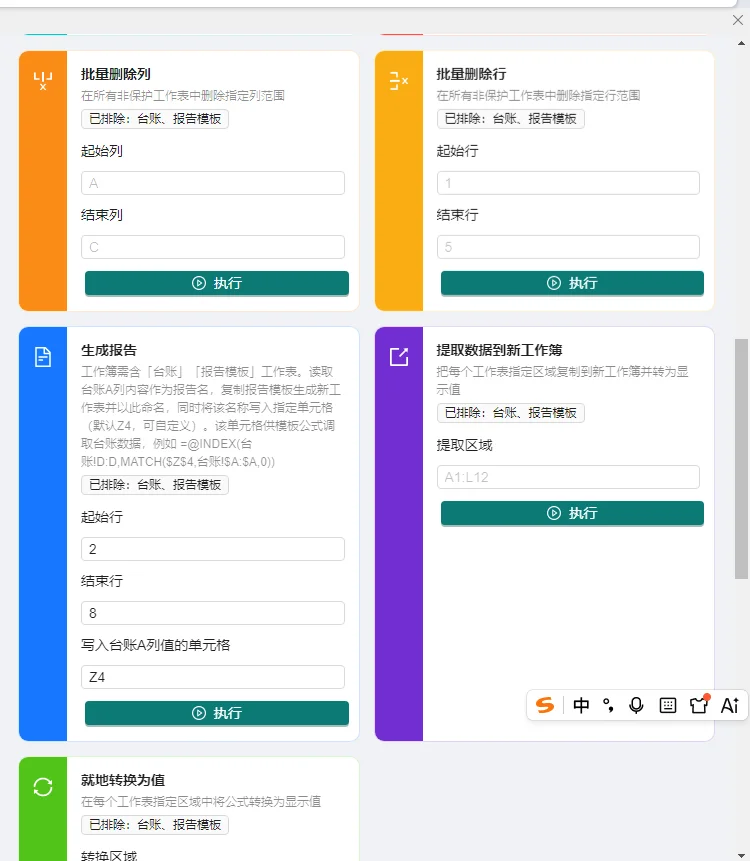Click the vertical scrollbar thumb
The image size is (750, 861).
coord(741,459)
